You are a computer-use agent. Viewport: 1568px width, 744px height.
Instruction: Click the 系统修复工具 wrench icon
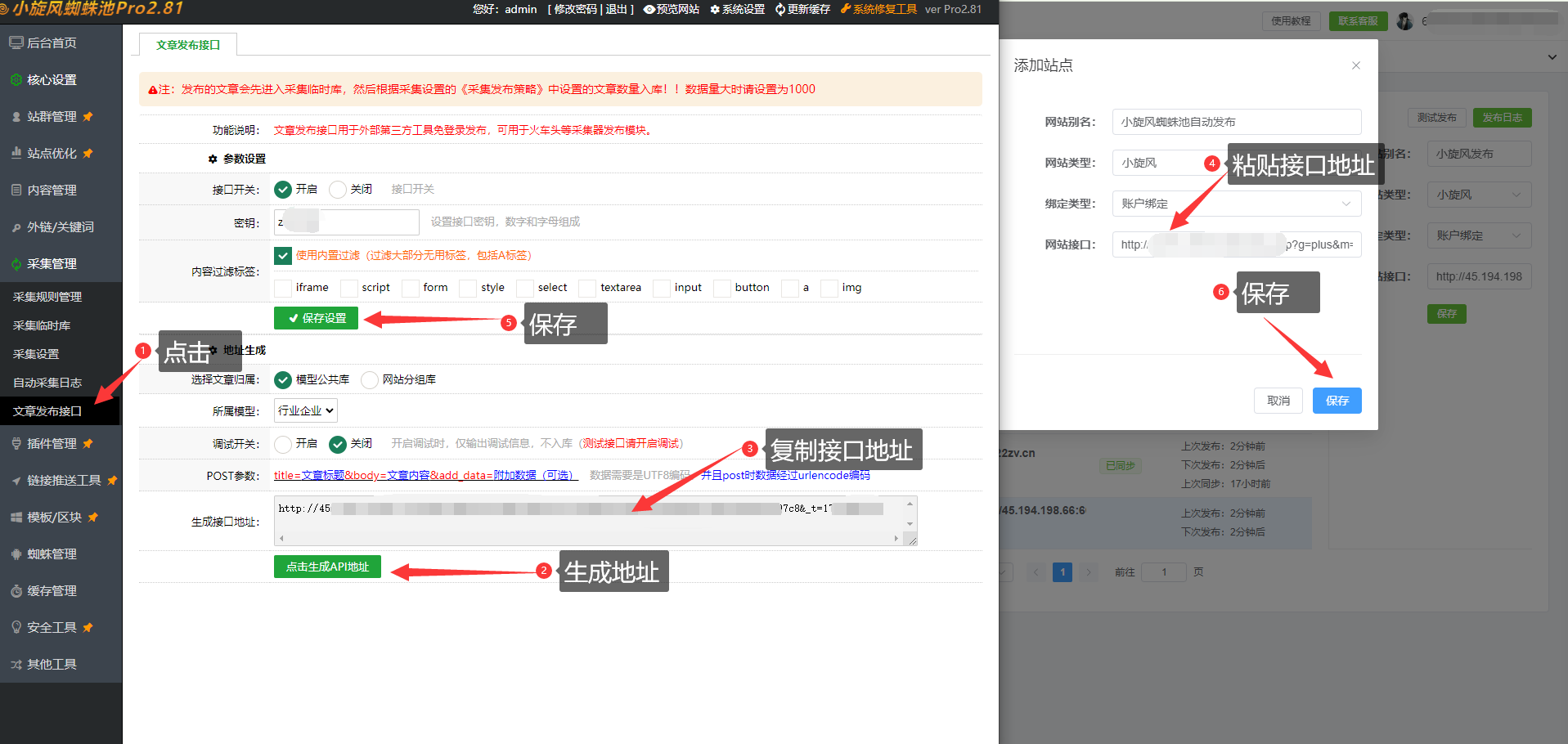[846, 9]
